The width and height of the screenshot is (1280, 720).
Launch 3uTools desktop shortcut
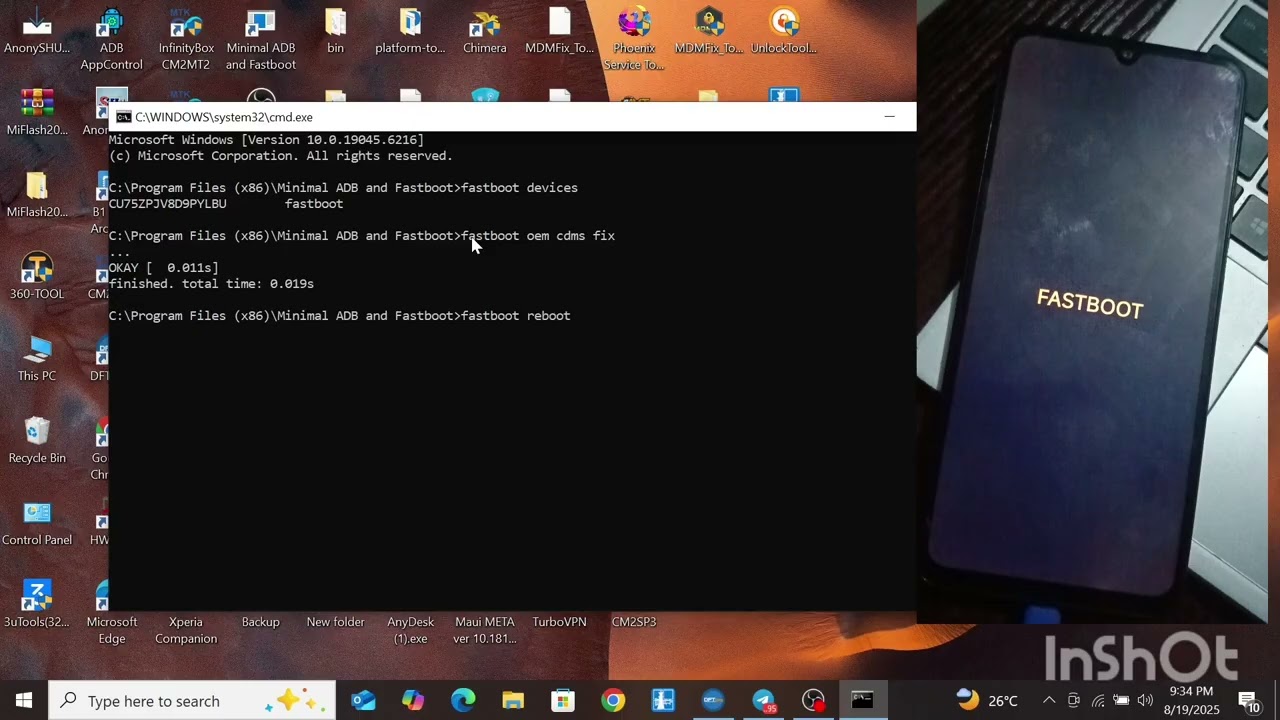click(x=37, y=605)
